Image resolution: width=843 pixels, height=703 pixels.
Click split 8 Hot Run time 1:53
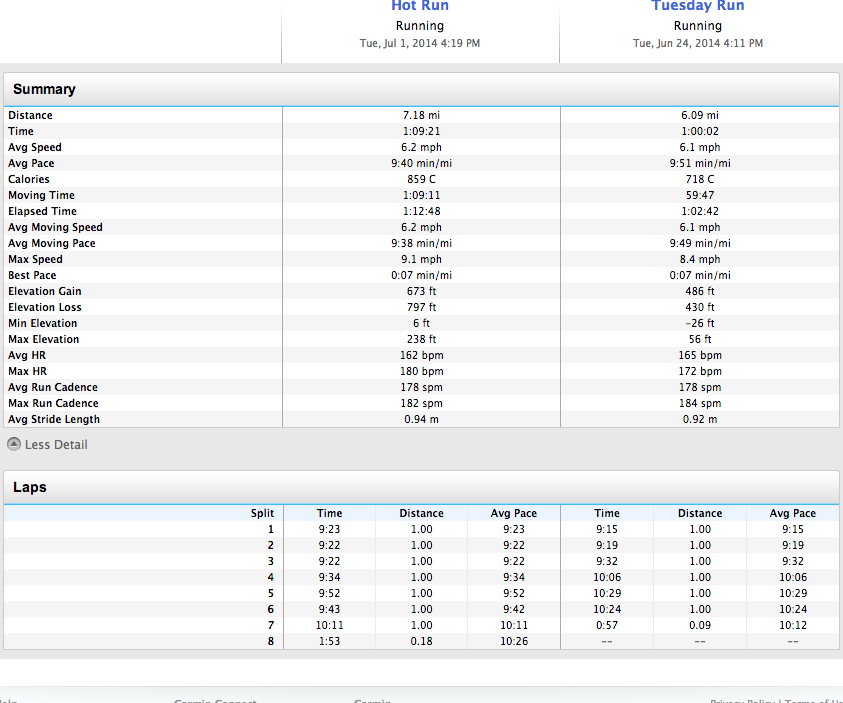tap(329, 641)
